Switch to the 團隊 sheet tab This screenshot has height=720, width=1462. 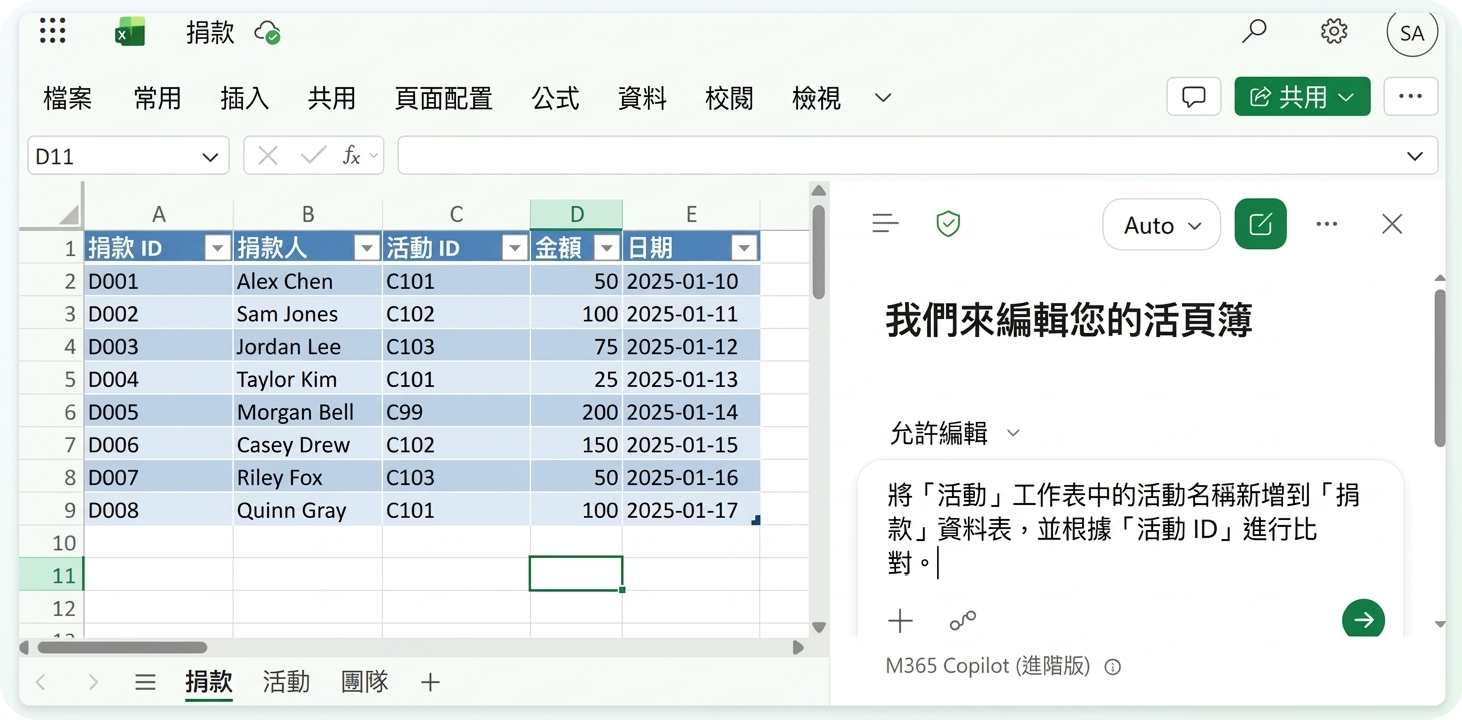pyautogui.click(x=364, y=682)
